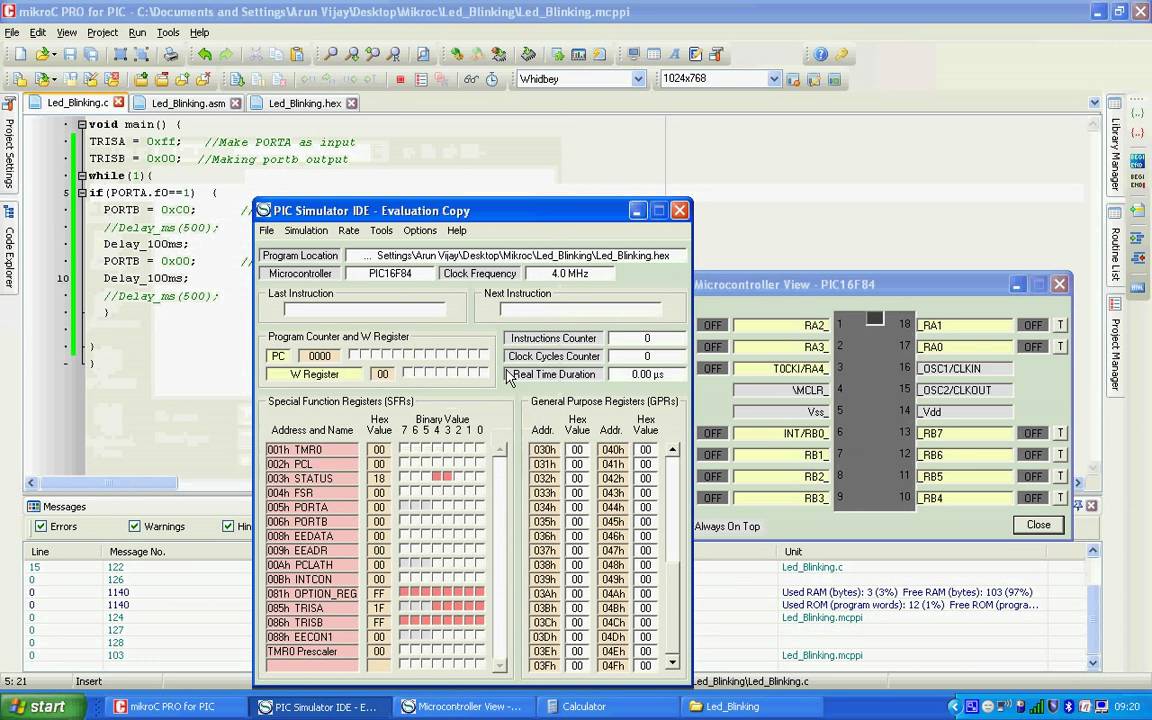The height and width of the screenshot is (720, 1152).
Task: Click the T button next to RA1
Action: pyautogui.click(x=1060, y=325)
